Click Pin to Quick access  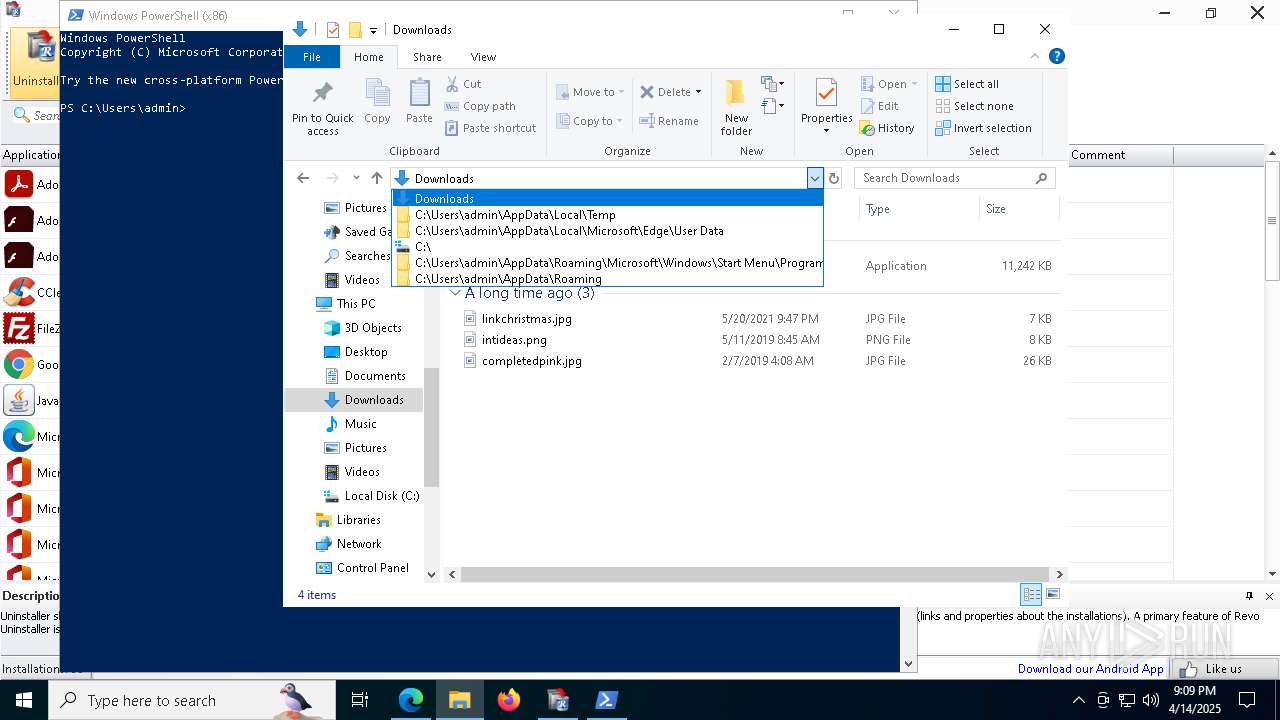(322, 108)
